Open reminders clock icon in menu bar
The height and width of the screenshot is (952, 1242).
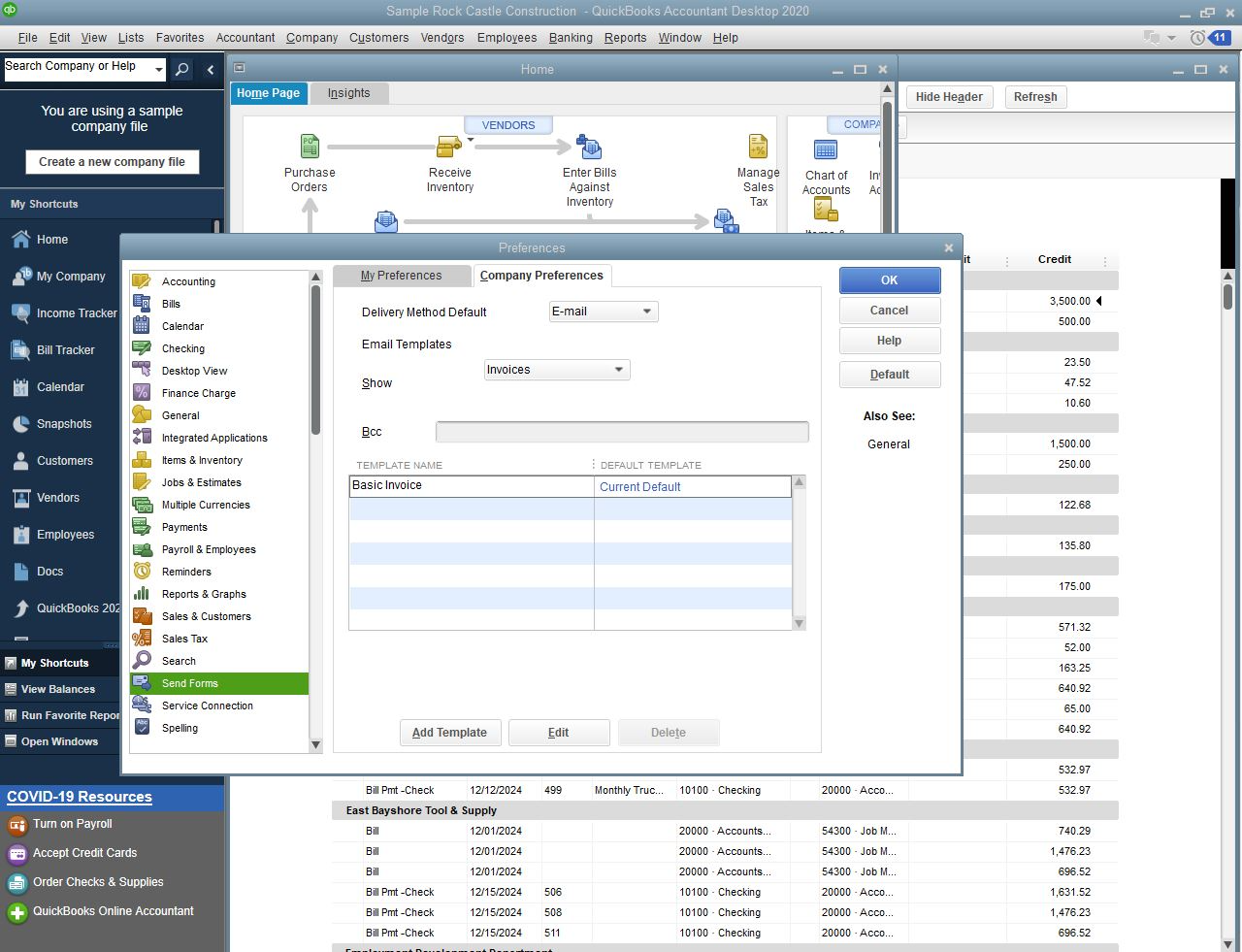(x=1197, y=38)
